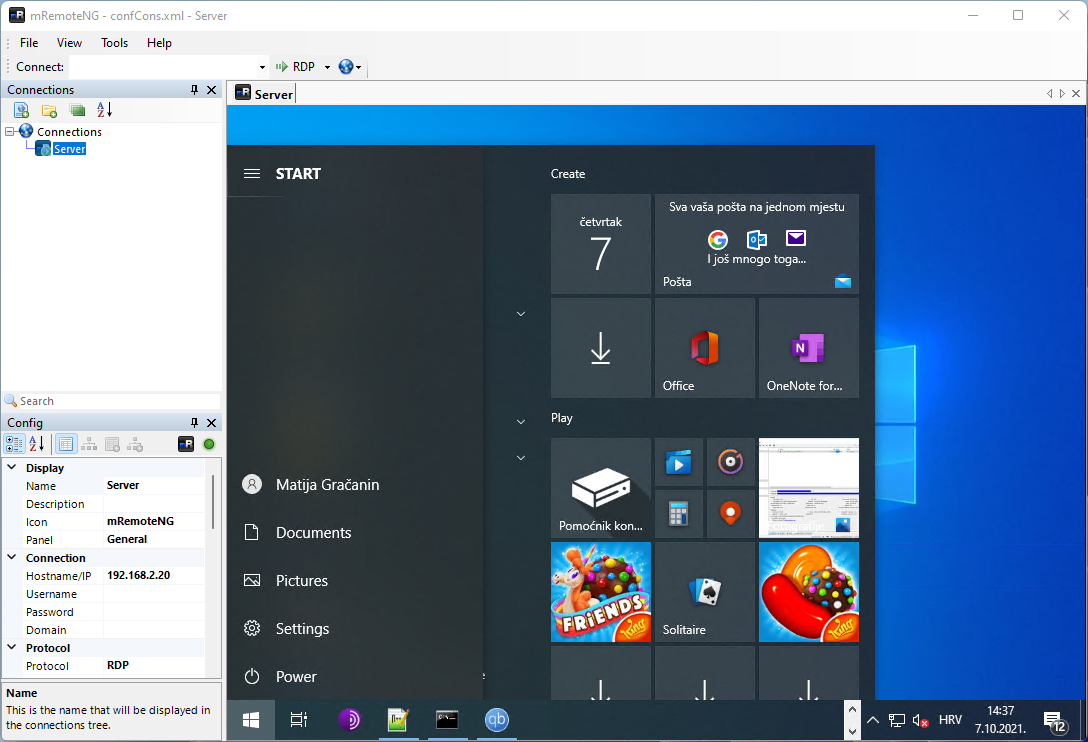1088x742 pixels.
Task: Click New Connection icon in Connections panel
Action: point(22,110)
